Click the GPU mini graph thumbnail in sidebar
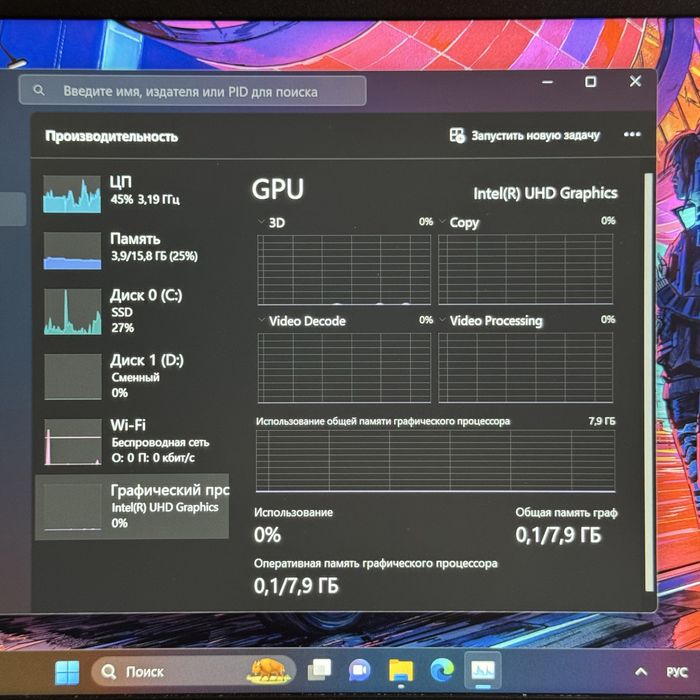 tap(73, 507)
